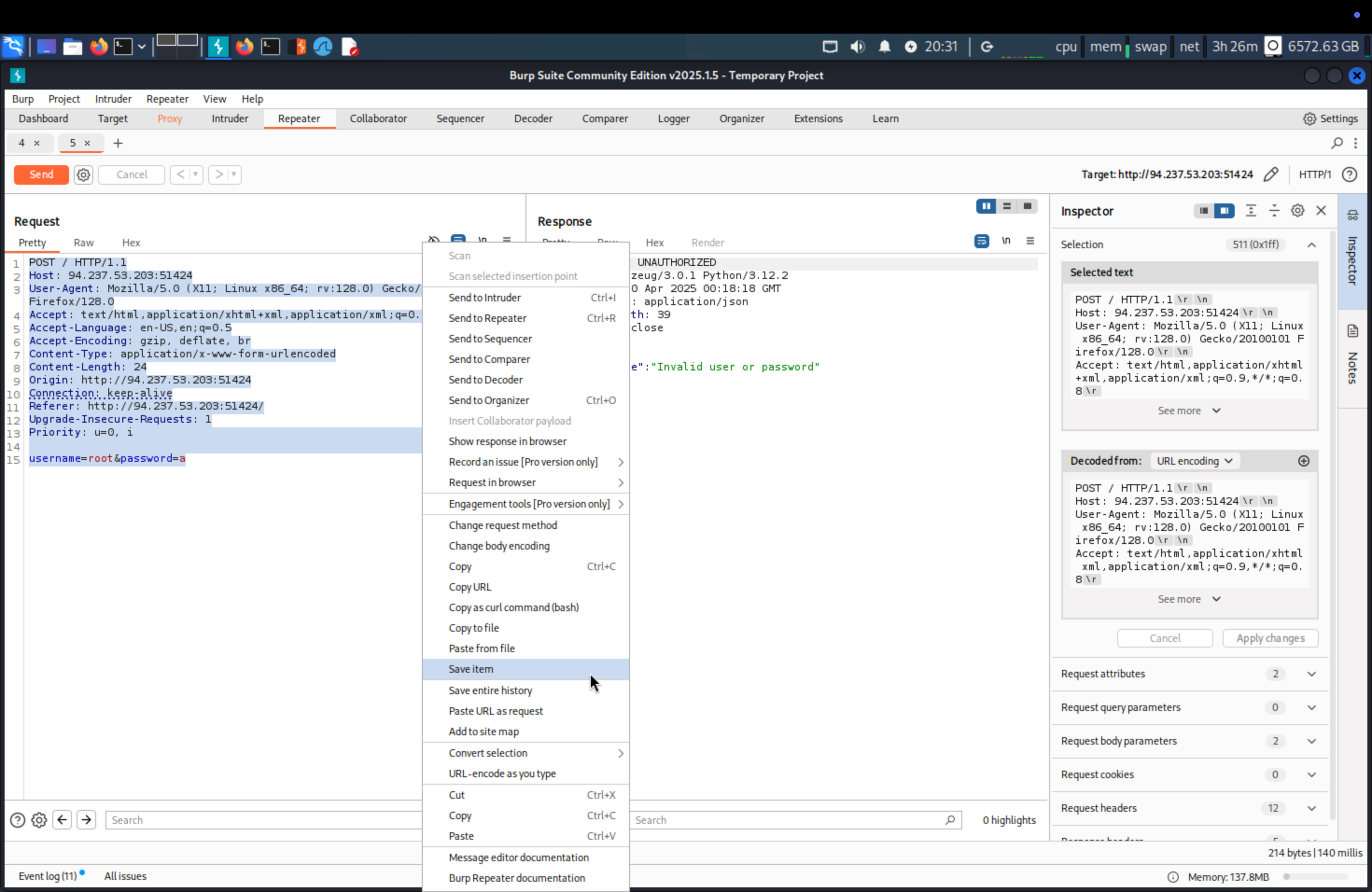Open the volume control in system tray

click(857, 47)
